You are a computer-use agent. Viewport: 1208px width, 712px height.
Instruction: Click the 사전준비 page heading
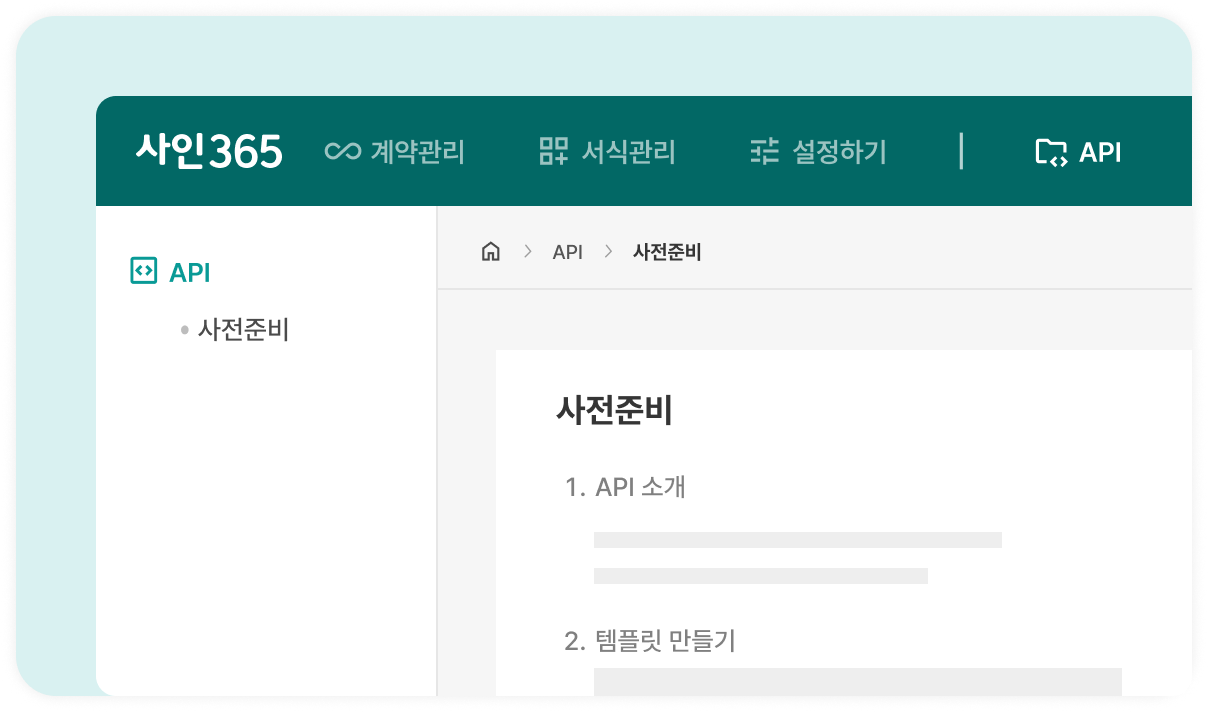pyautogui.click(x=614, y=411)
